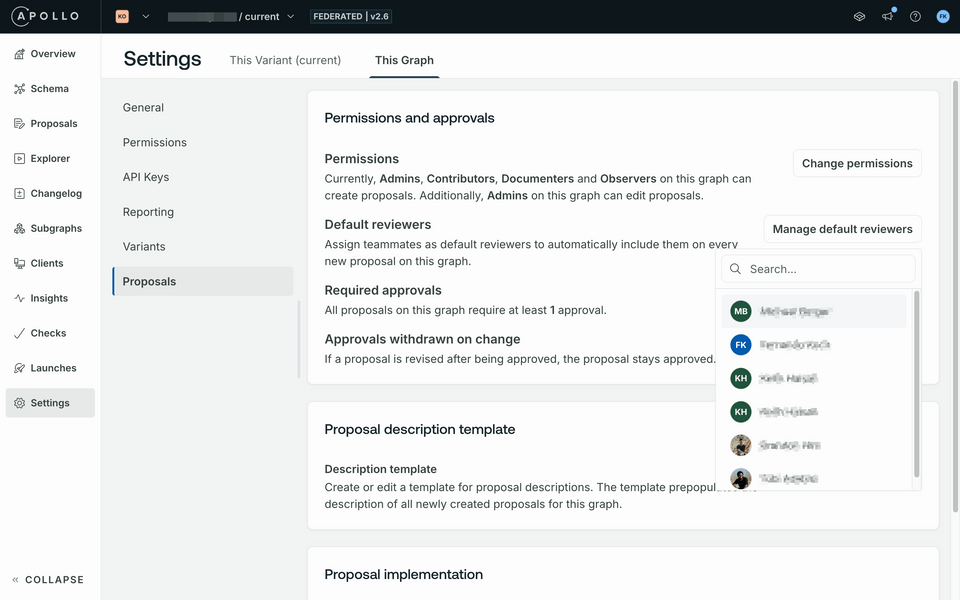The image size is (960, 600).
Task: Open the announcements megaphone icon
Action: [x=887, y=17]
